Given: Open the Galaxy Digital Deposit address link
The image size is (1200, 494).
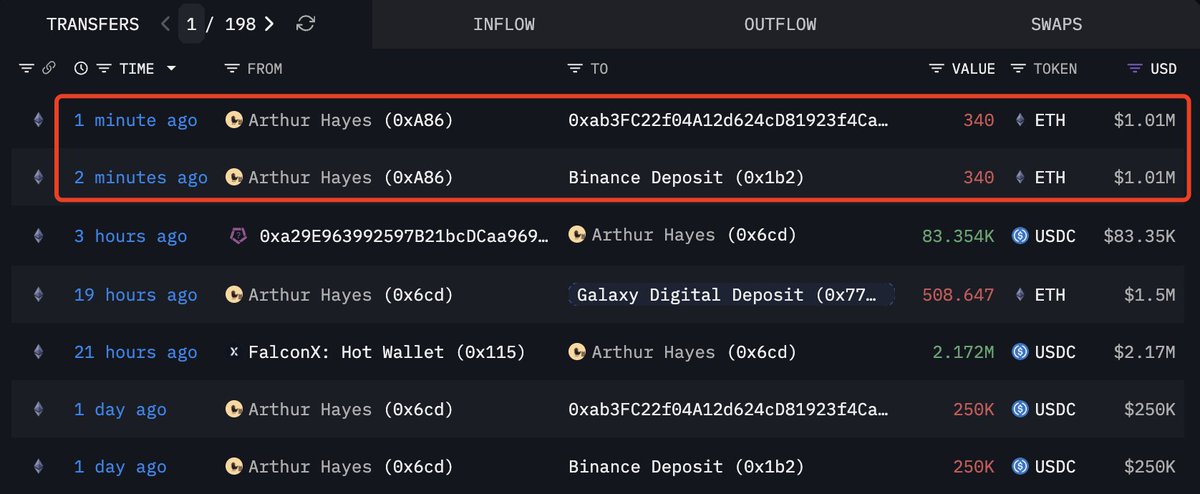Looking at the screenshot, I should [730, 295].
